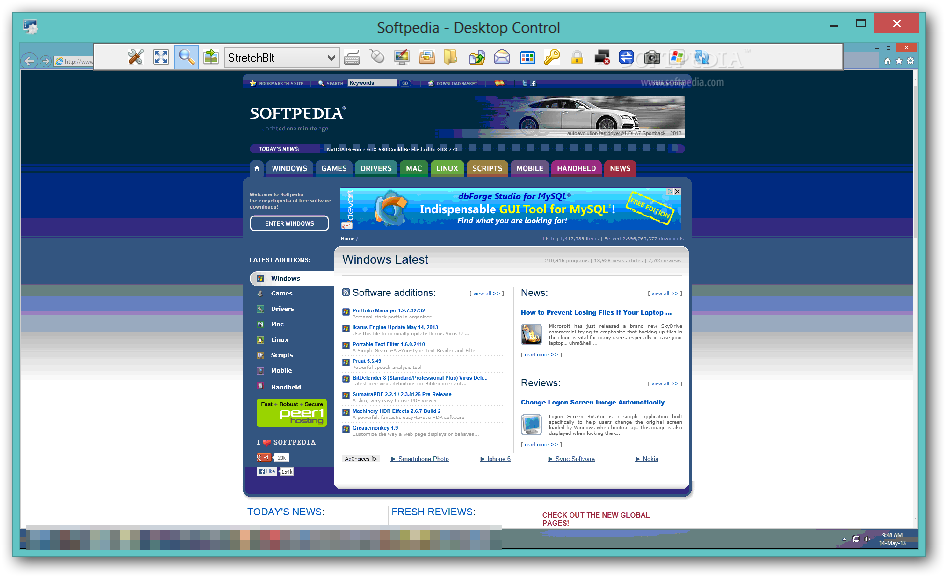Click 'CHECK OUT THE NEW GLOBAL PAGES!' text
The width and height of the screenshot is (946, 577).
pos(595,519)
